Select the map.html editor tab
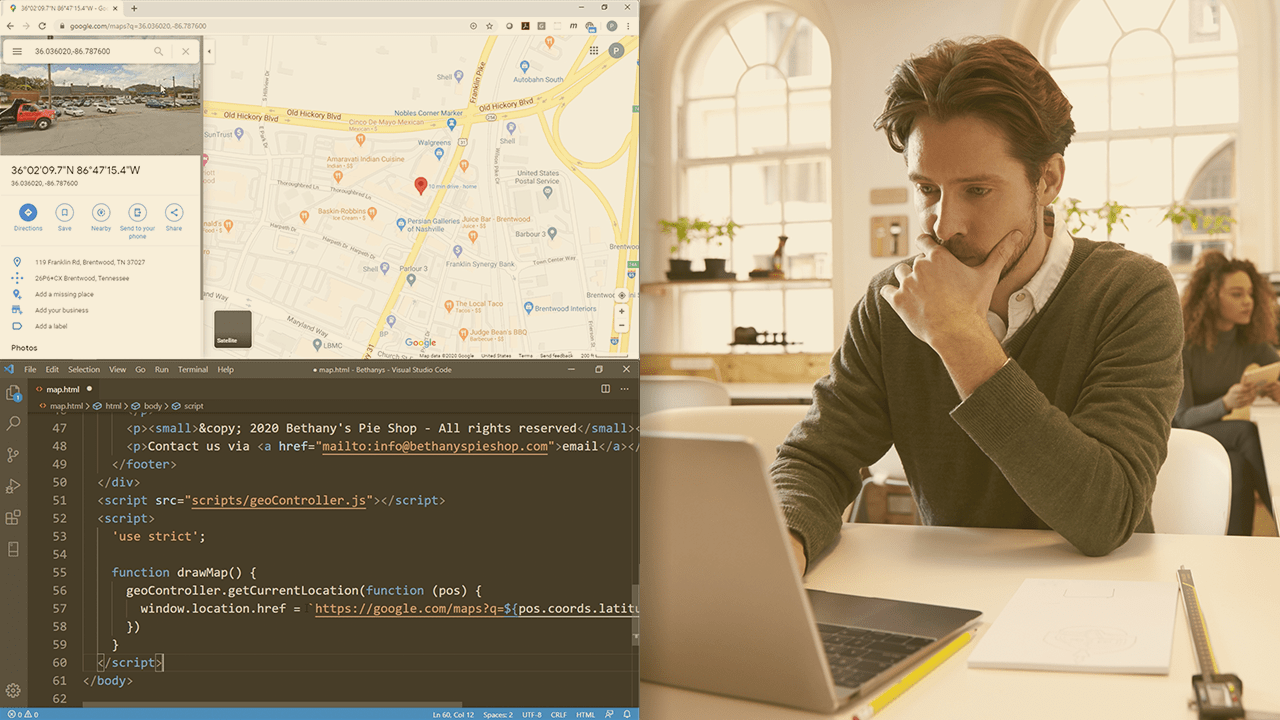This screenshot has width=1280, height=720. (62, 389)
